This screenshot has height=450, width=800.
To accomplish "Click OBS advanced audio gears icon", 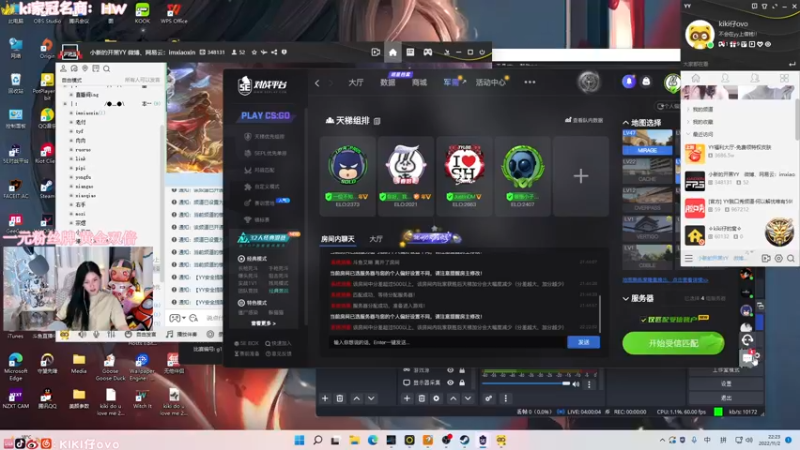I will (x=488, y=398).
